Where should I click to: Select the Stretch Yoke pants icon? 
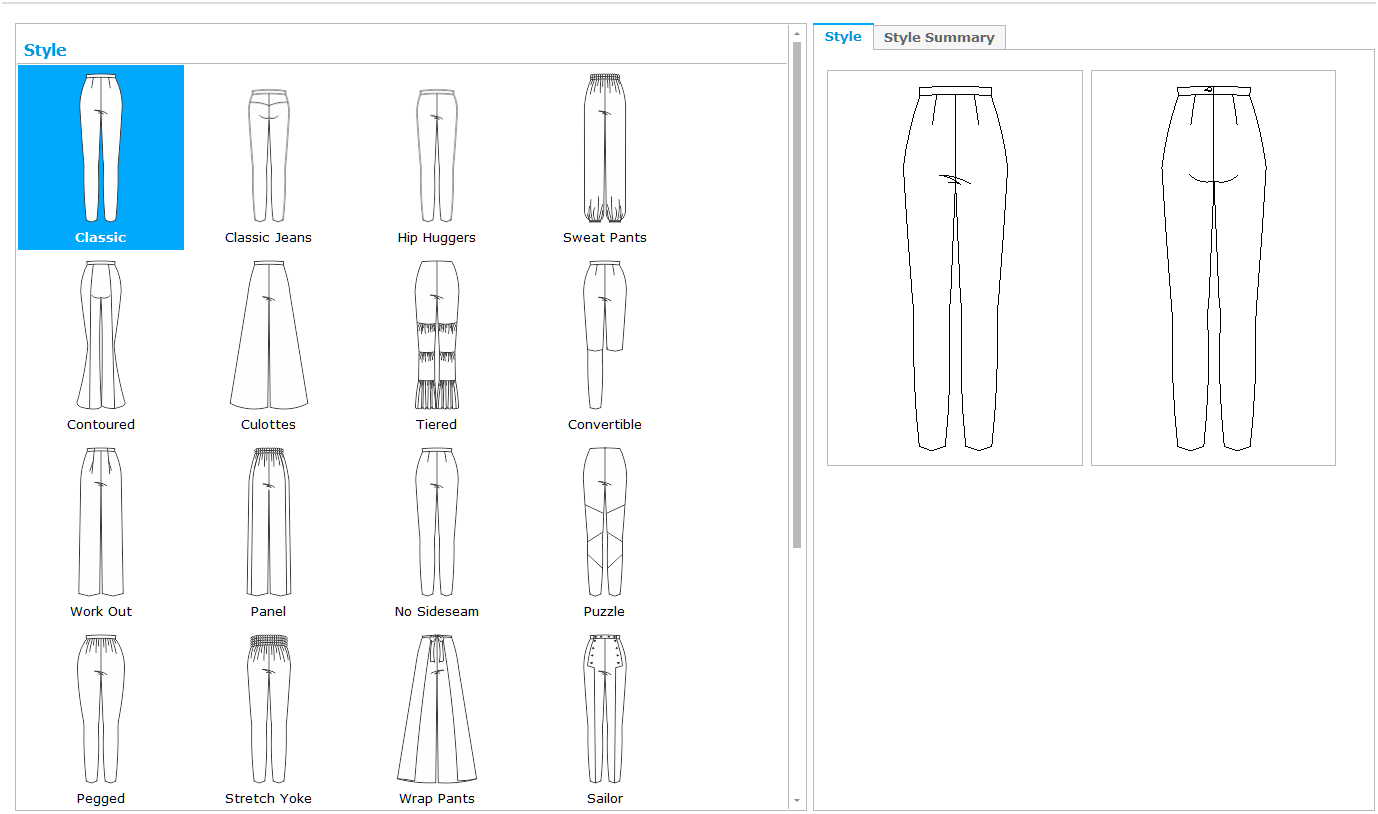click(x=268, y=708)
